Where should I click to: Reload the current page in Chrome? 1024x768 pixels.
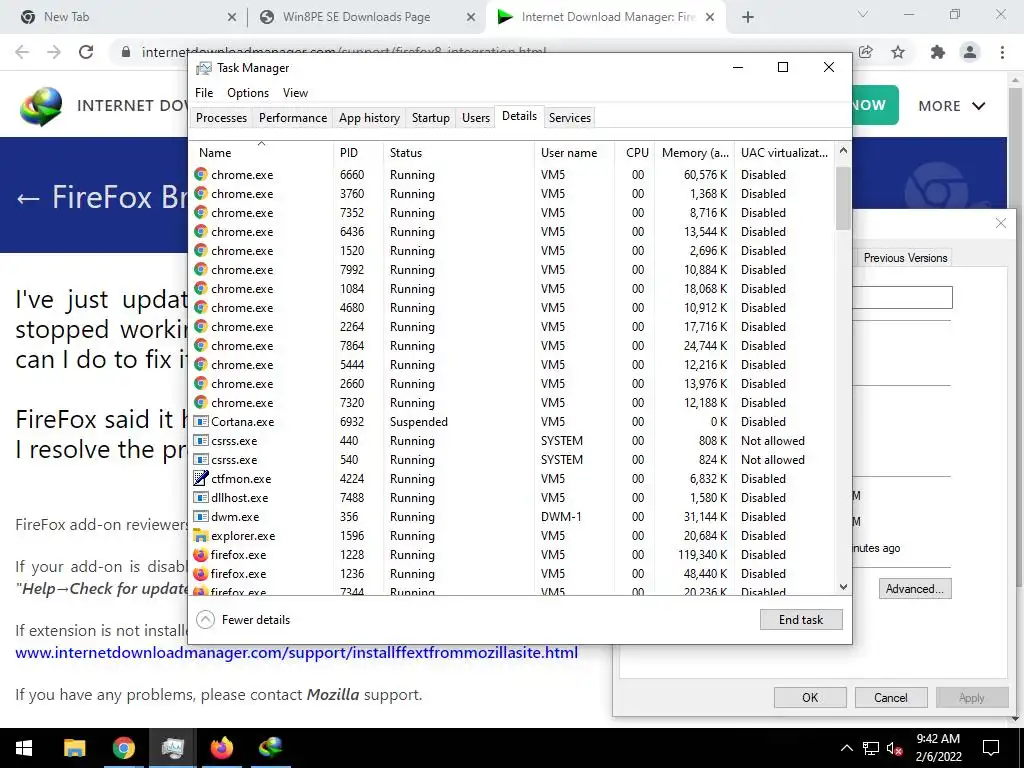coord(86,52)
